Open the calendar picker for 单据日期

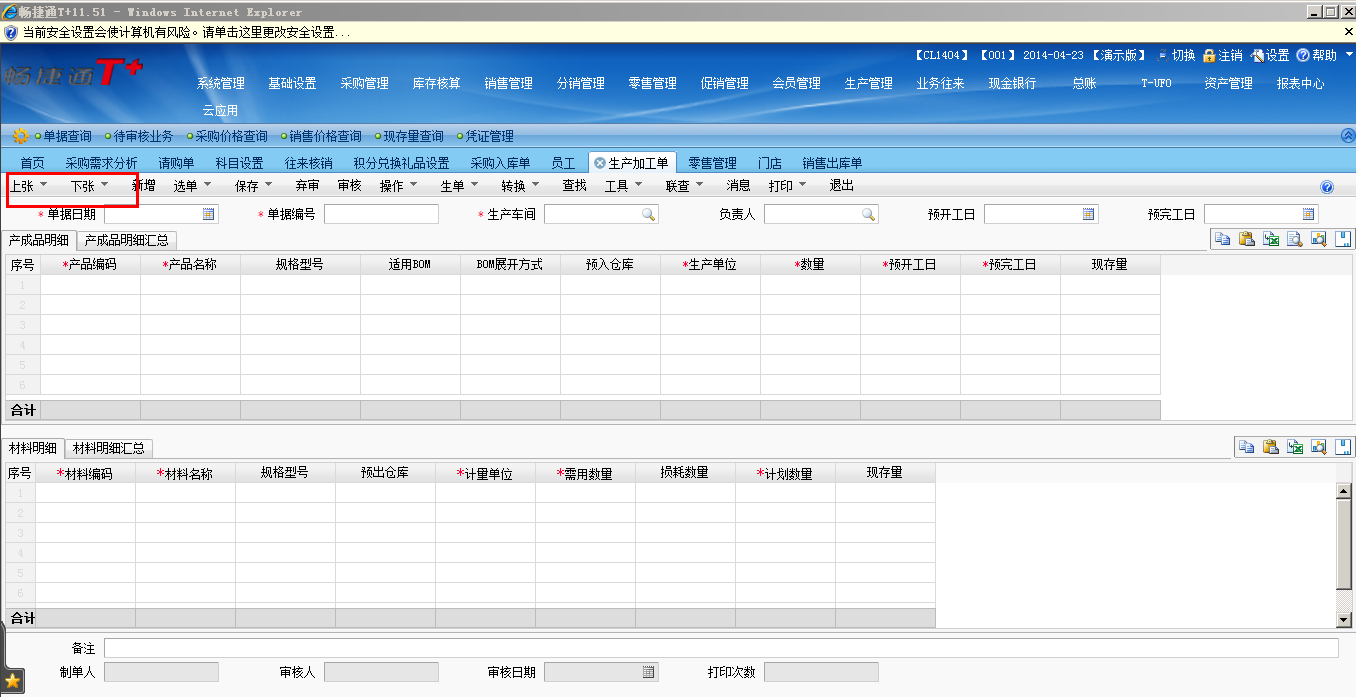point(209,214)
